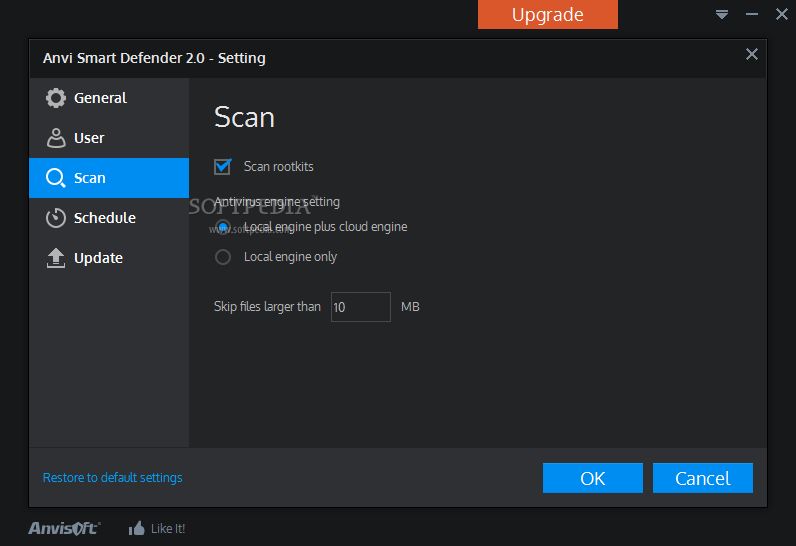Click the Anvi Smart Defender 2.0 - Setting title
Screen dimensions: 796x546
point(154,58)
